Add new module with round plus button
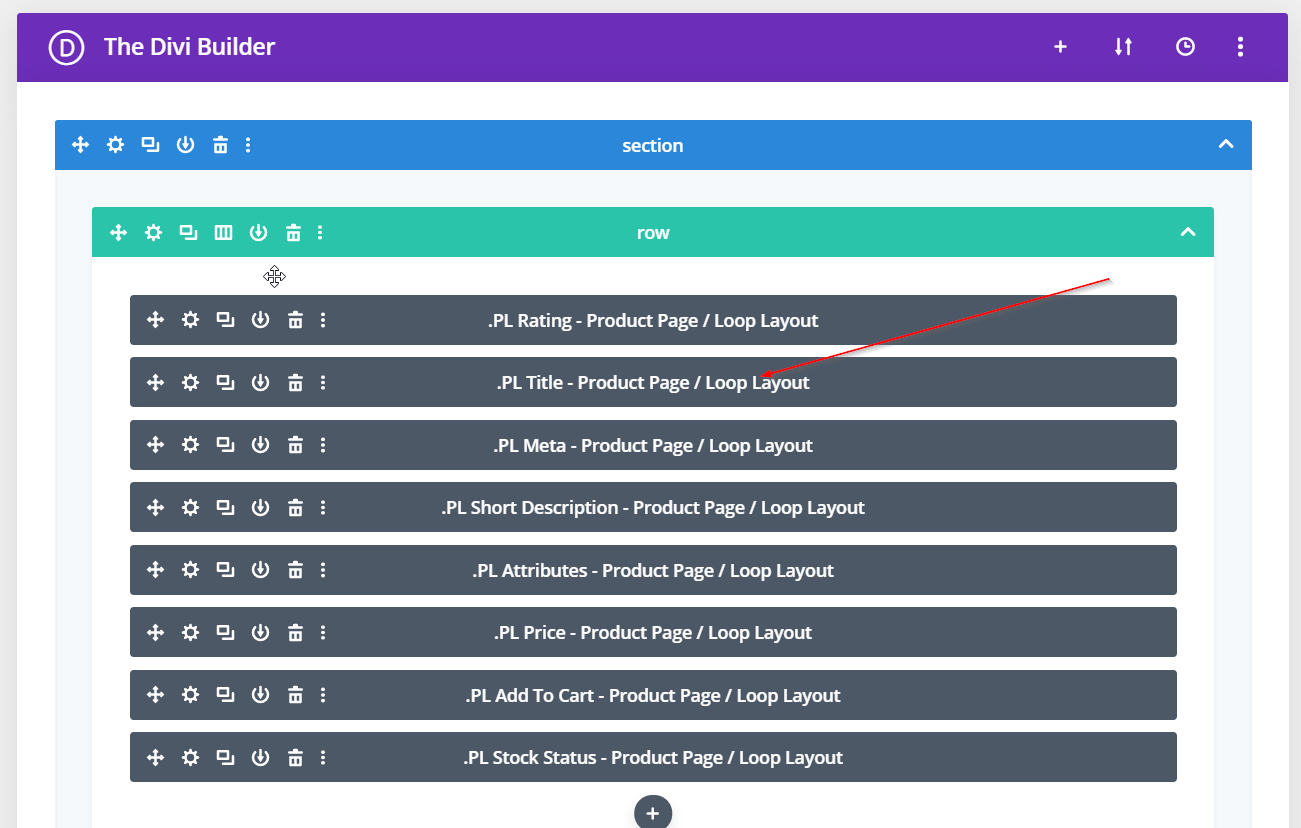 pyautogui.click(x=652, y=813)
